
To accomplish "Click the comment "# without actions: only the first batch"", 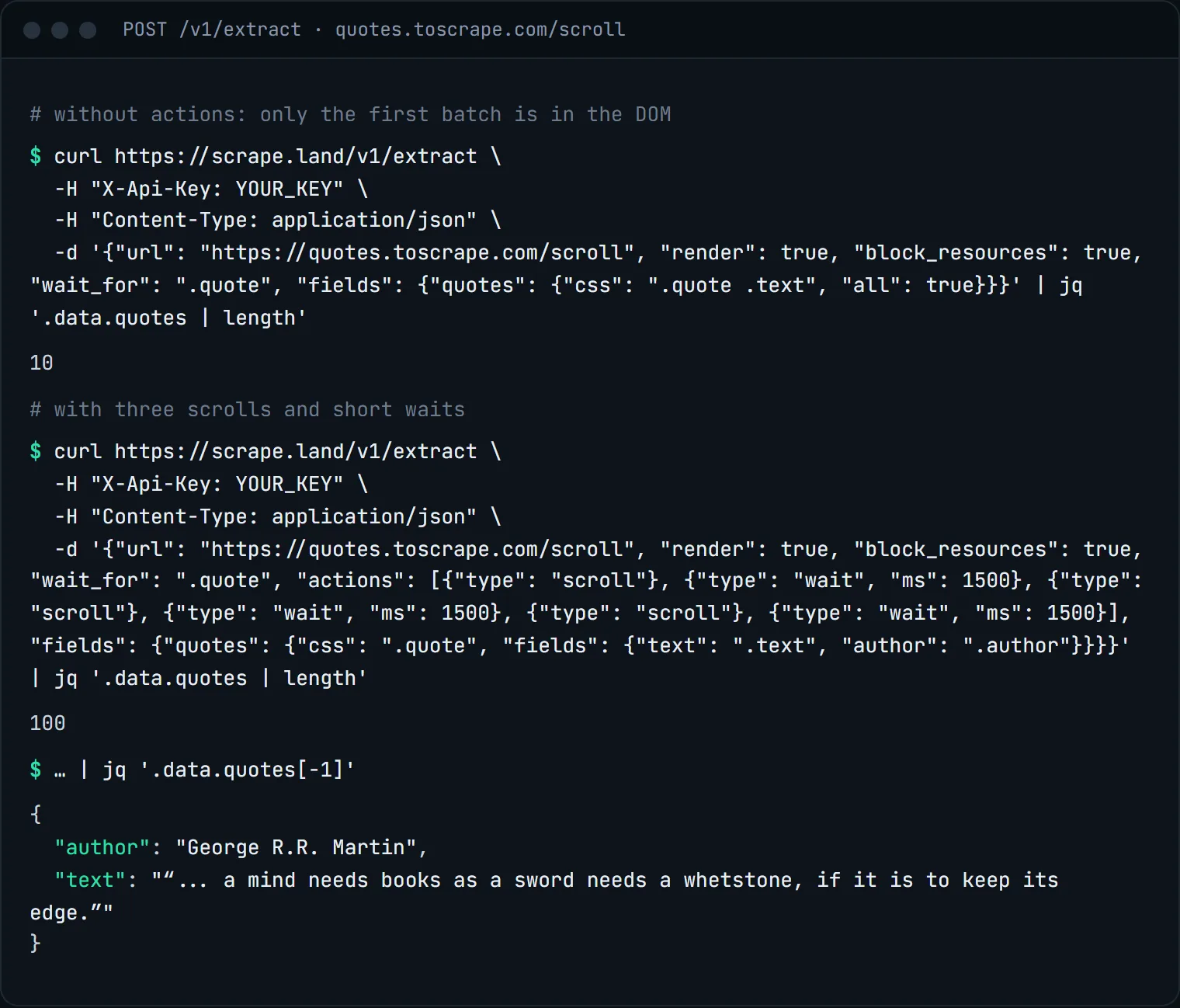I will 265,114.
